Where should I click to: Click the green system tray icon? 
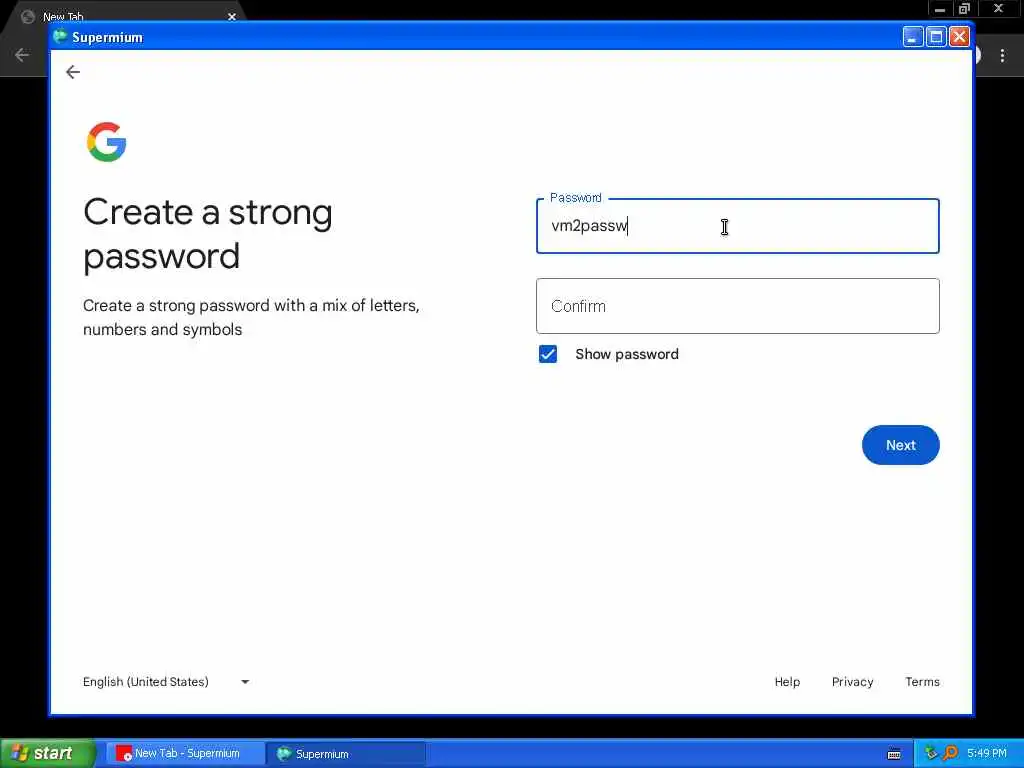931,753
